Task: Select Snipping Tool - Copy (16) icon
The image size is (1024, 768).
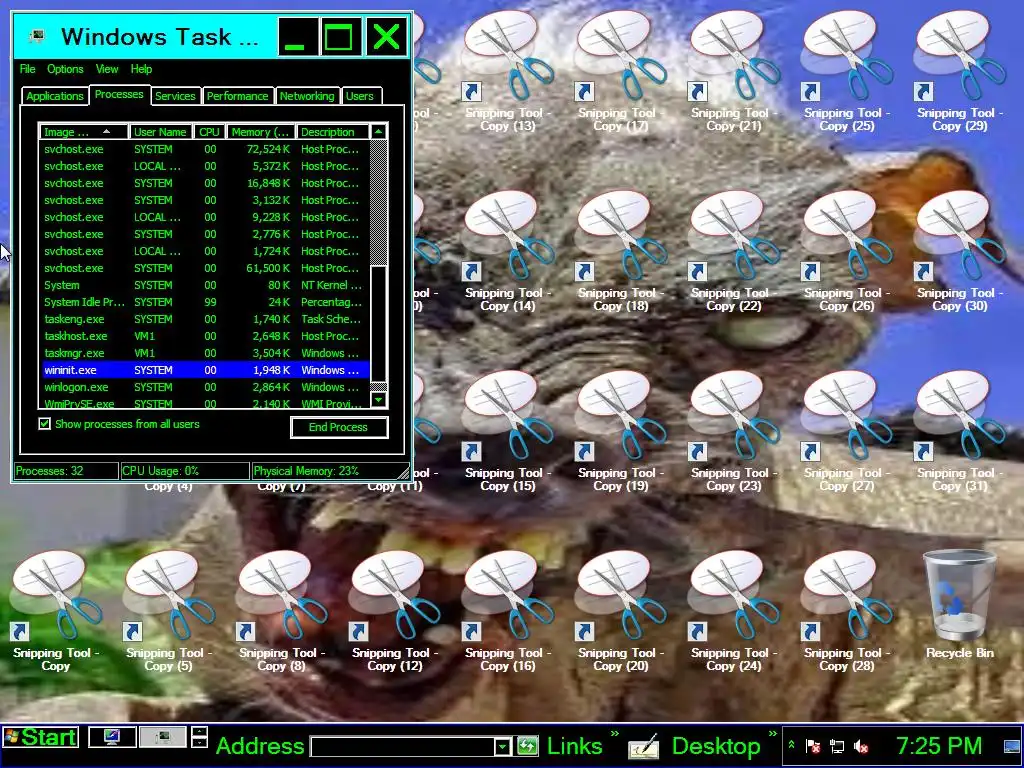Action: coord(507,611)
